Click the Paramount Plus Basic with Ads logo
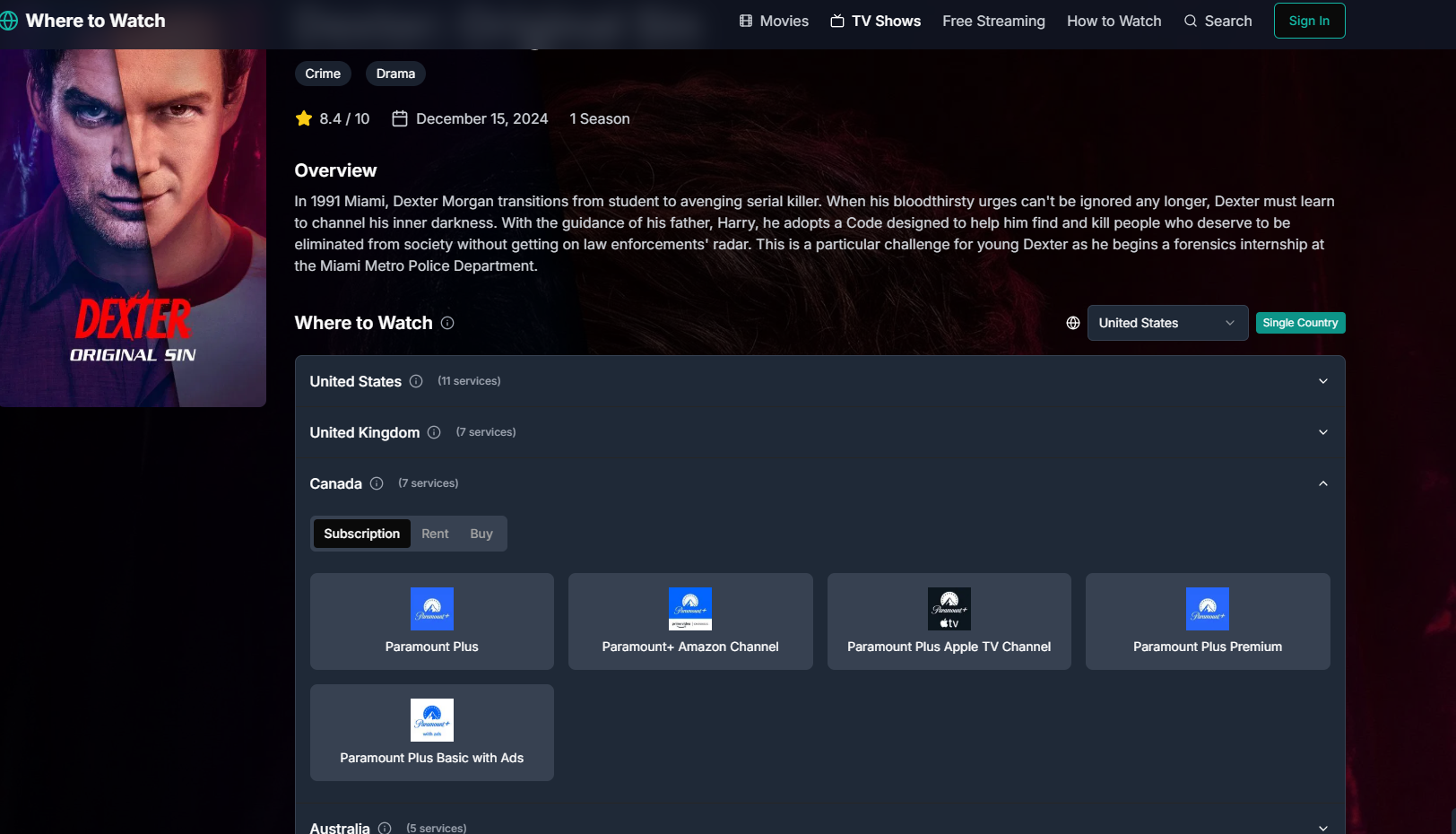The width and height of the screenshot is (1456, 834). tap(432, 720)
